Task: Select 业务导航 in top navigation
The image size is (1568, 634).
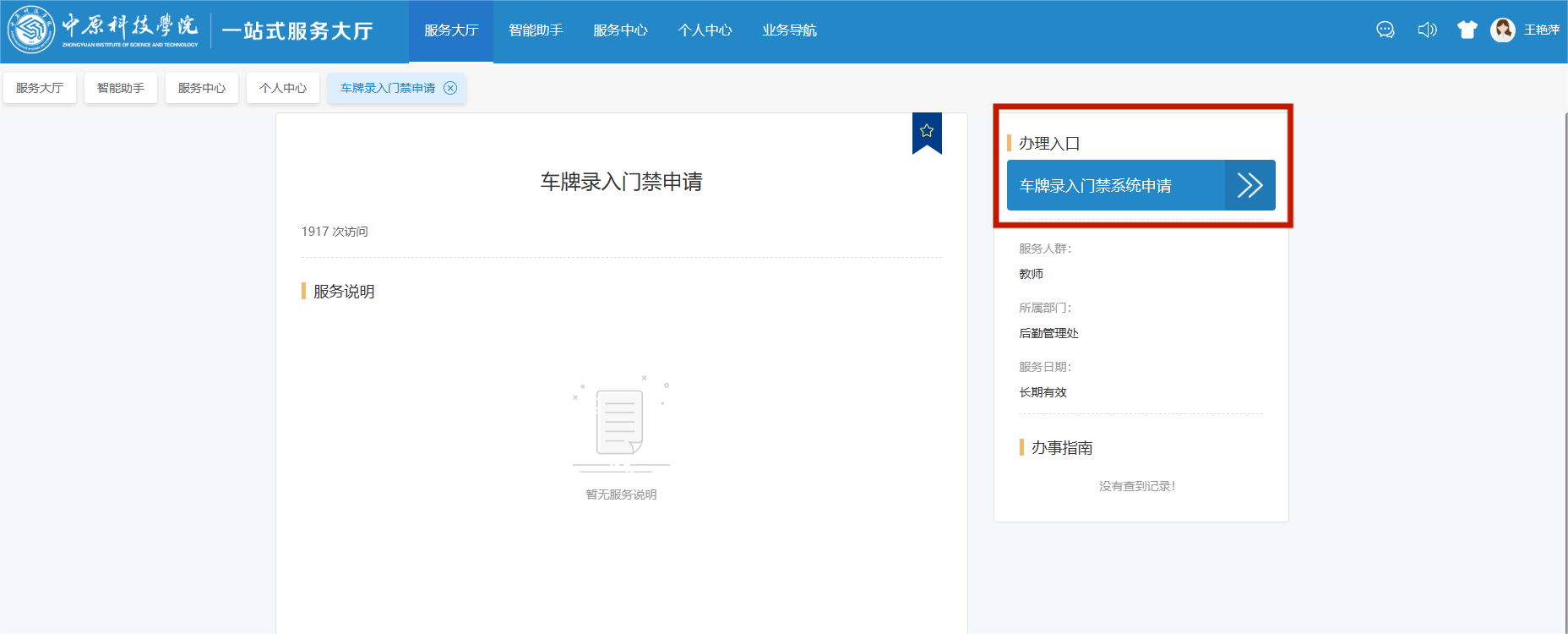Action: [789, 30]
